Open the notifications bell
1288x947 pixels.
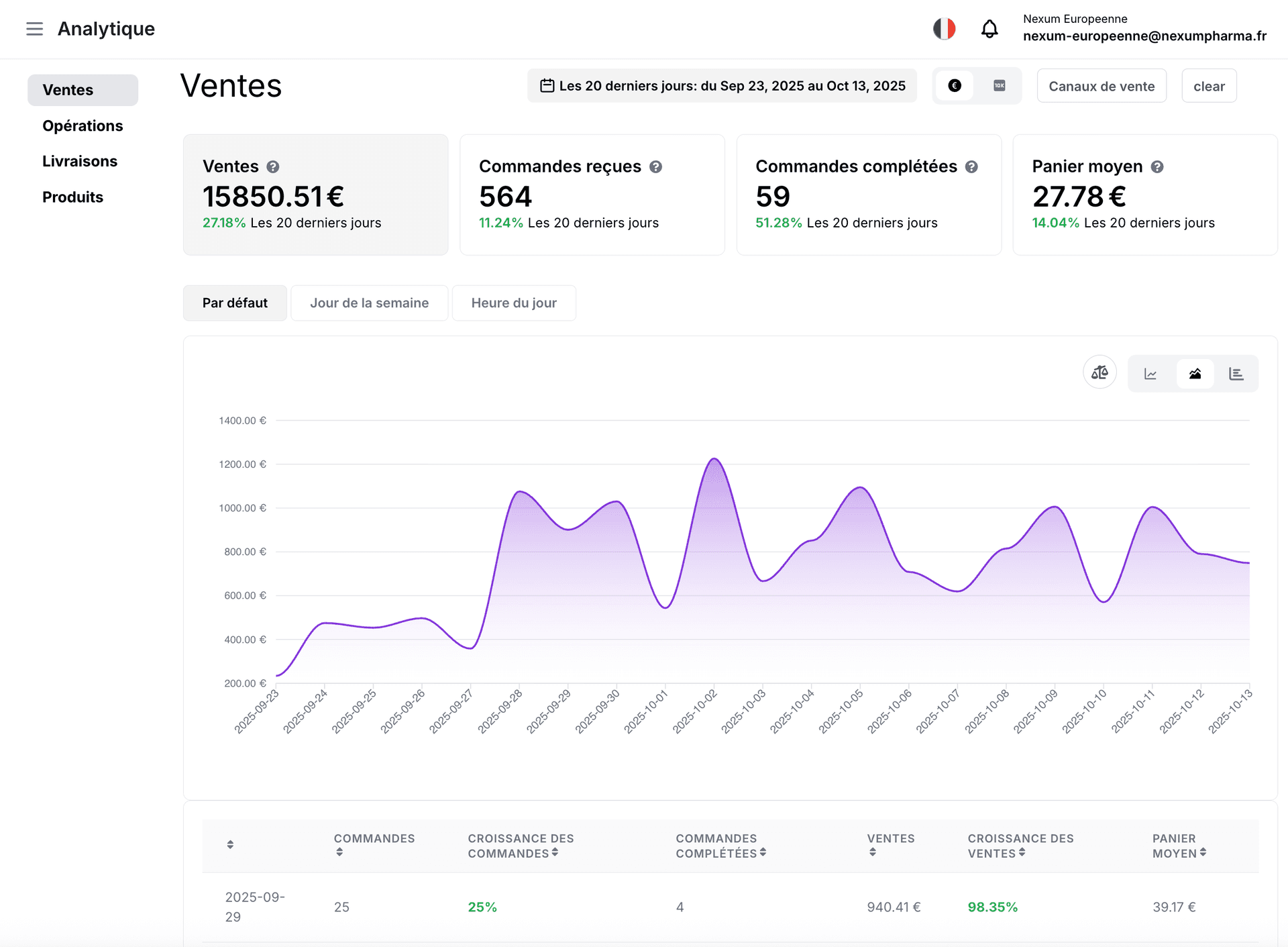pos(989,29)
